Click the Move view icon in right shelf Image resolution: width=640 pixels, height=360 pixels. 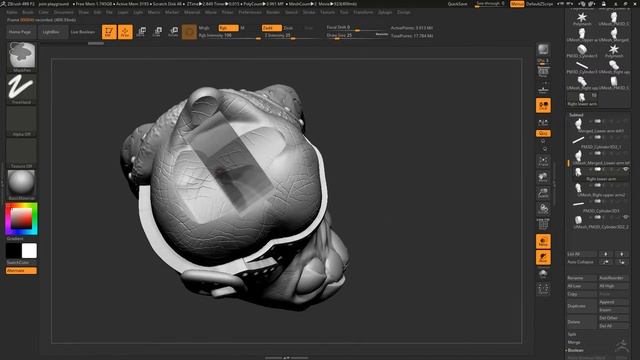(x=543, y=177)
